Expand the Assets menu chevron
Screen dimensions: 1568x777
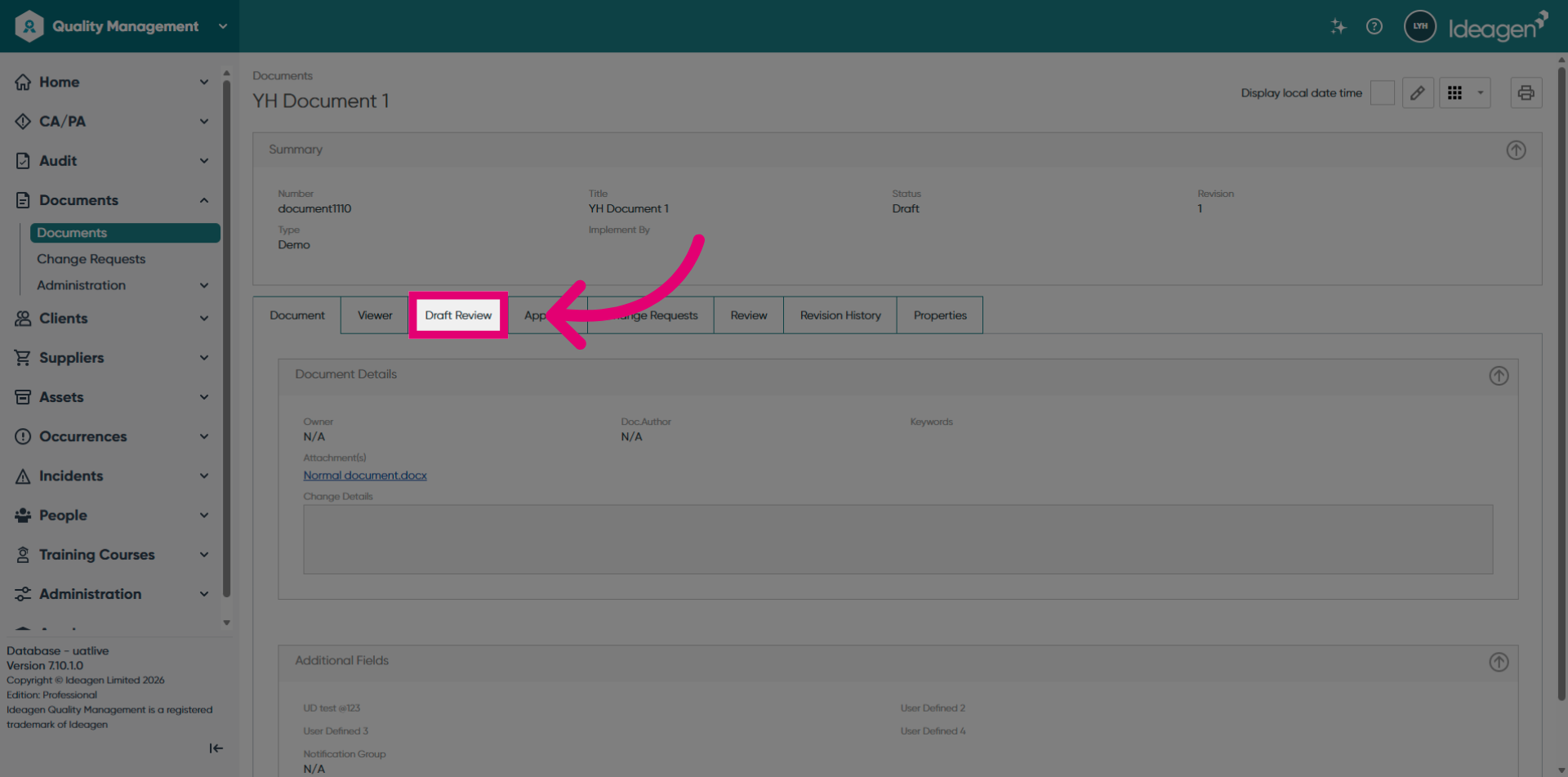click(204, 397)
